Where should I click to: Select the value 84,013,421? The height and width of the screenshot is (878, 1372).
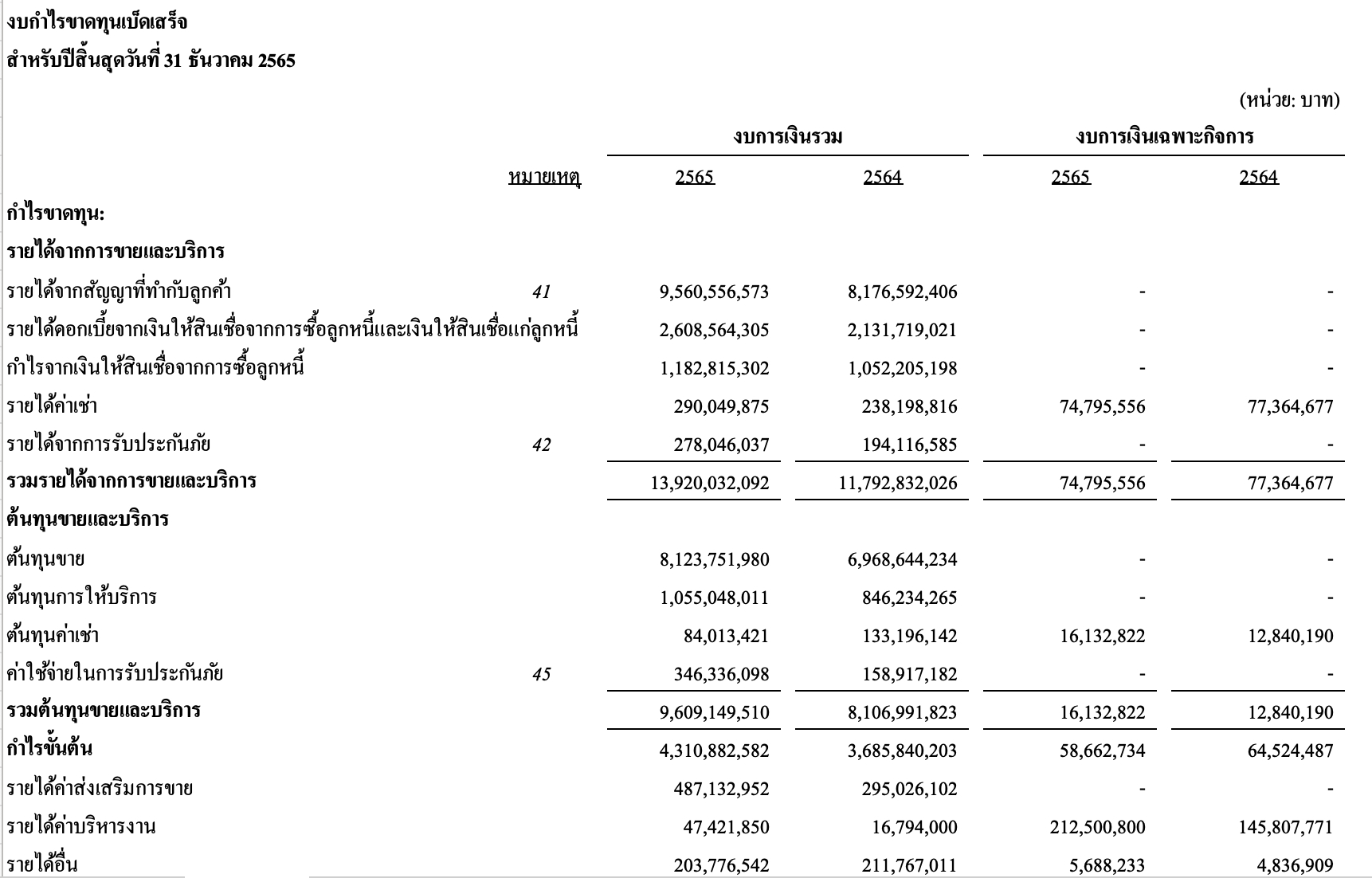tap(727, 637)
